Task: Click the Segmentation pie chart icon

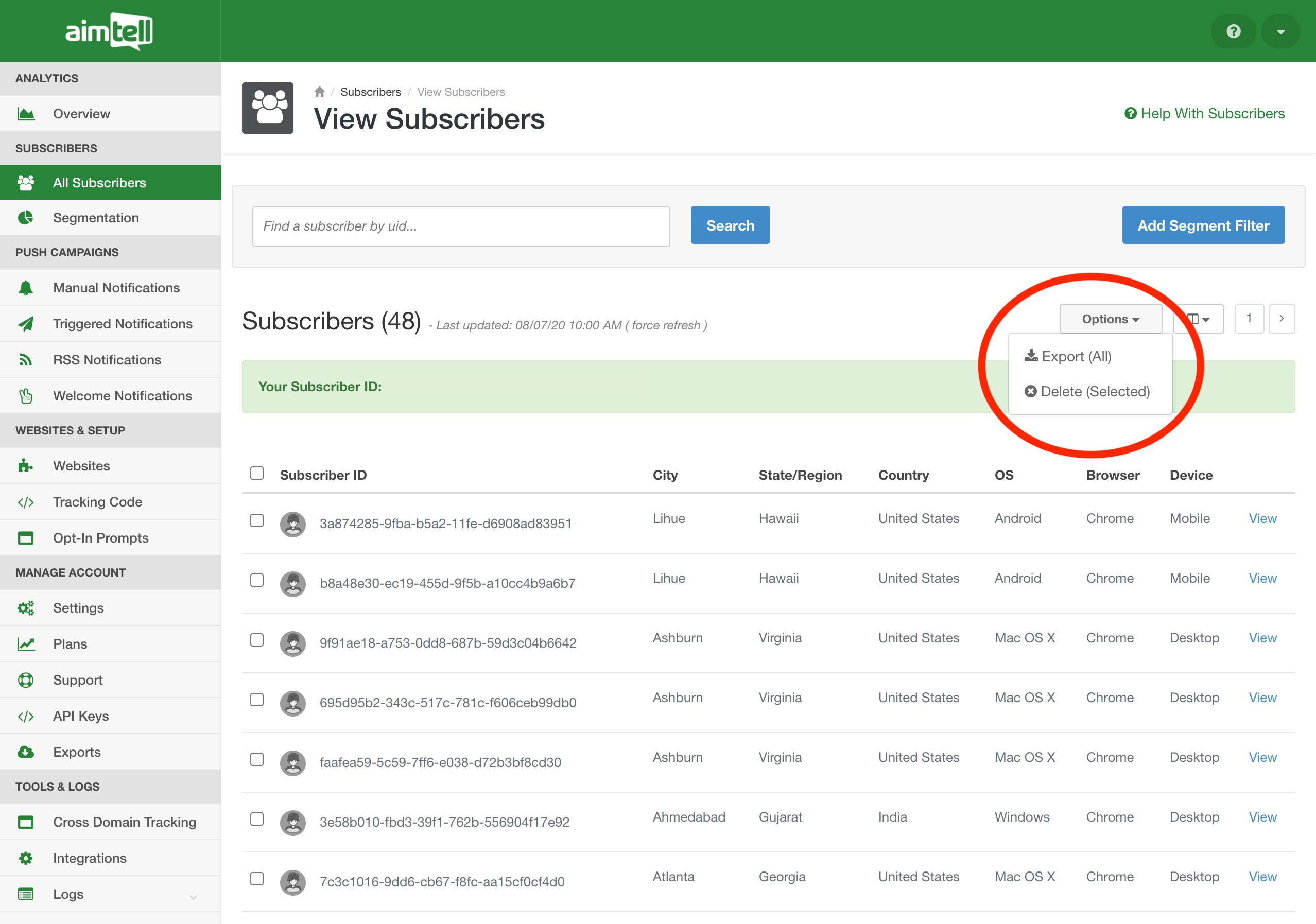Action: pyautogui.click(x=25, y=218)
